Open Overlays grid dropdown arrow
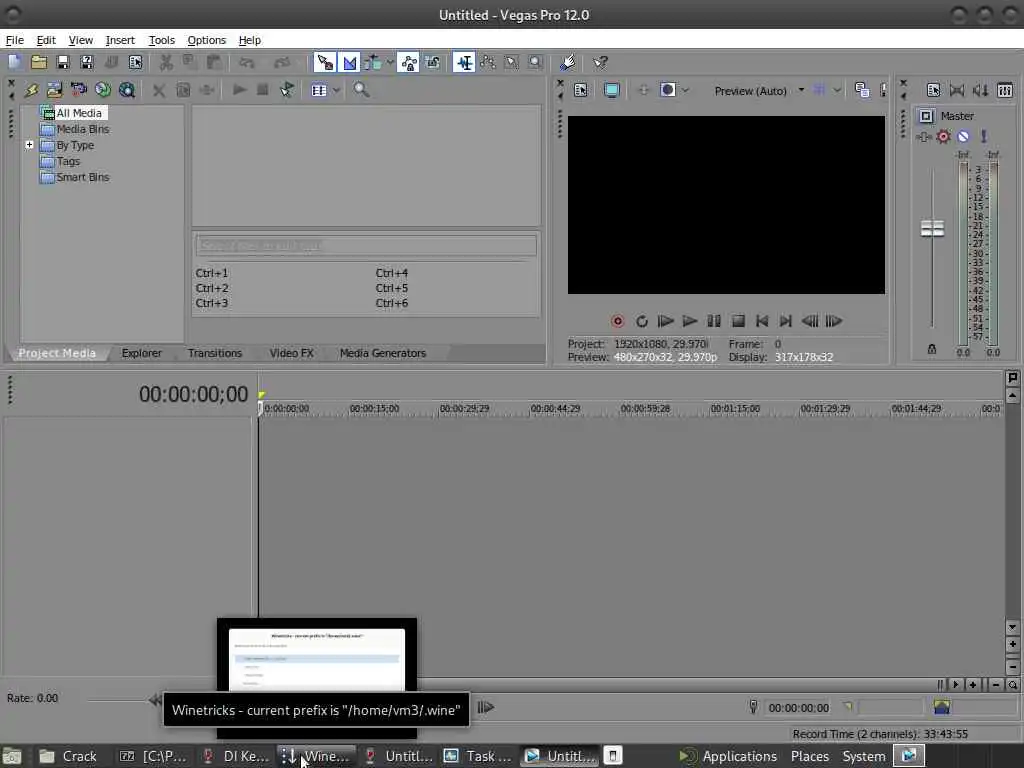The height and width of the screenshot is (768, 1024). click(837, 90)
